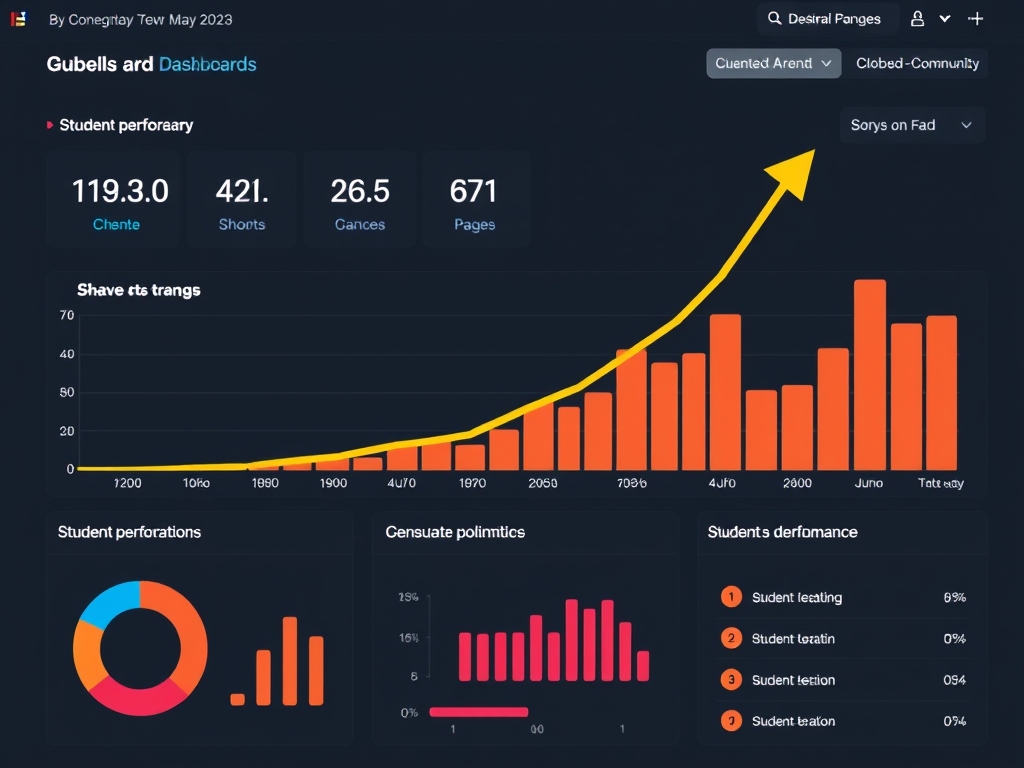1024x768 pixels.
Task: Click the 119.3.0 Chente stat card
Action: [116, 200]
